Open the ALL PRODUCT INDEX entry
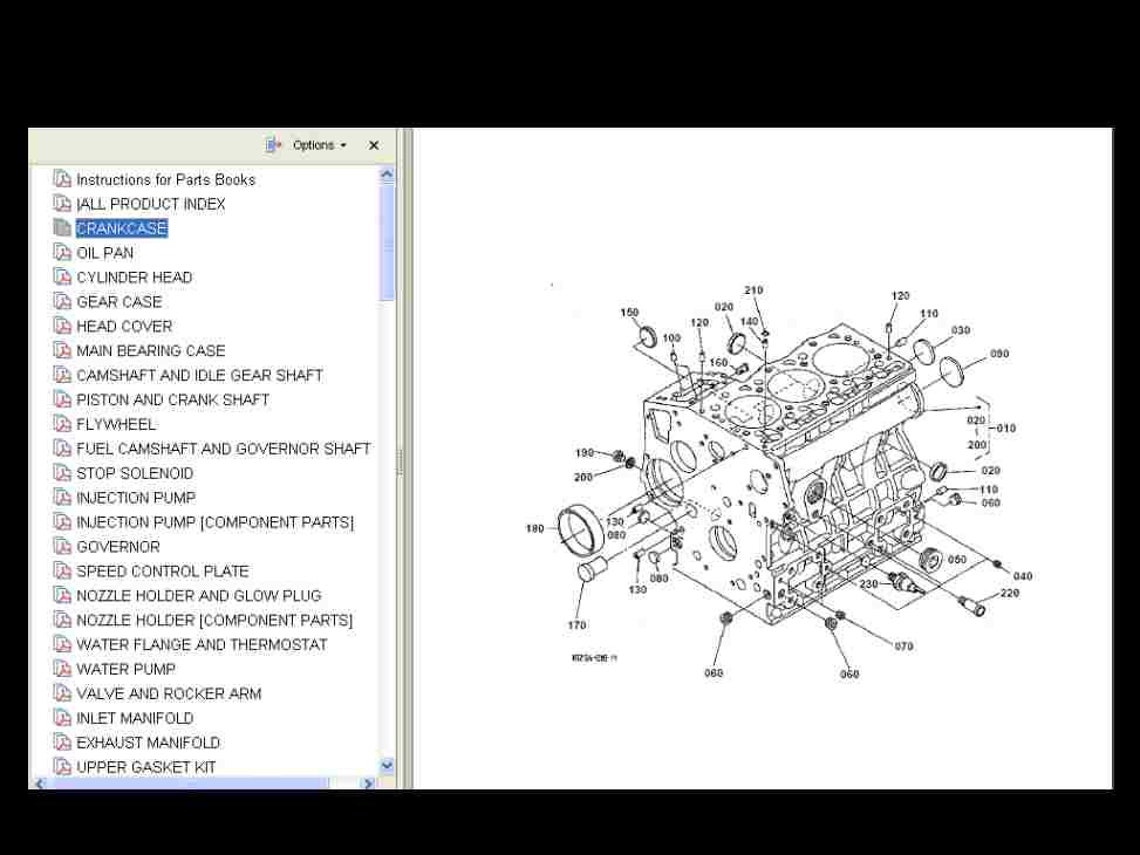 point(150,203)
